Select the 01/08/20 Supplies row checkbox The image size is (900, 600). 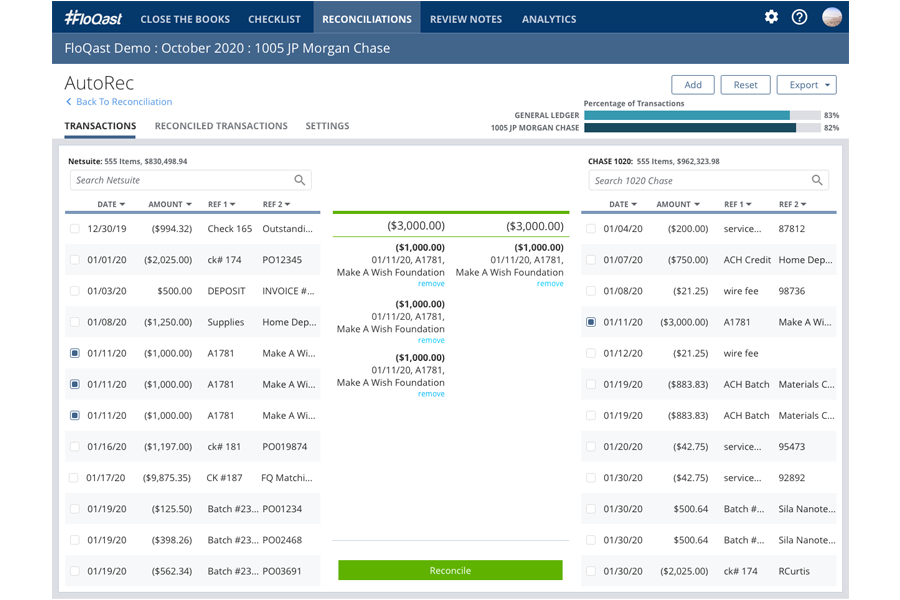(75, 322)
